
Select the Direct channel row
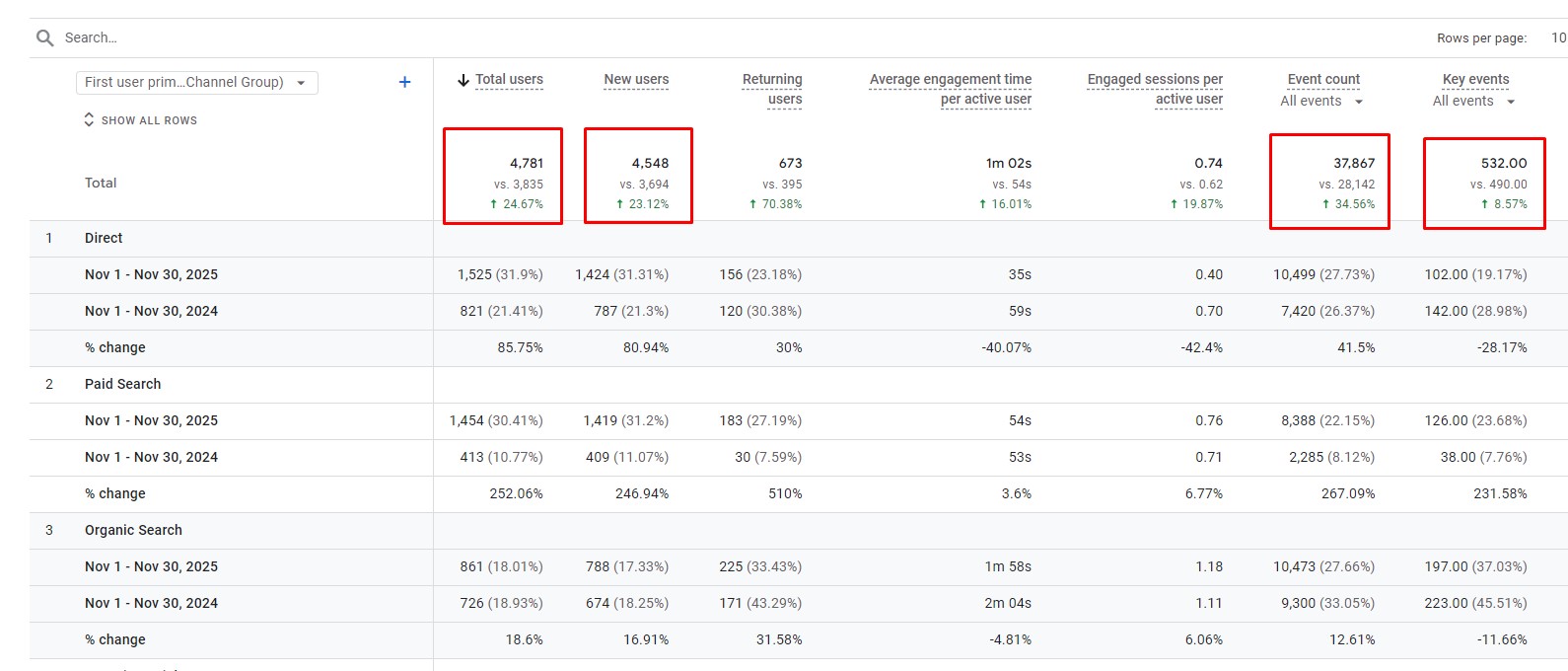[x=104, y=238]
